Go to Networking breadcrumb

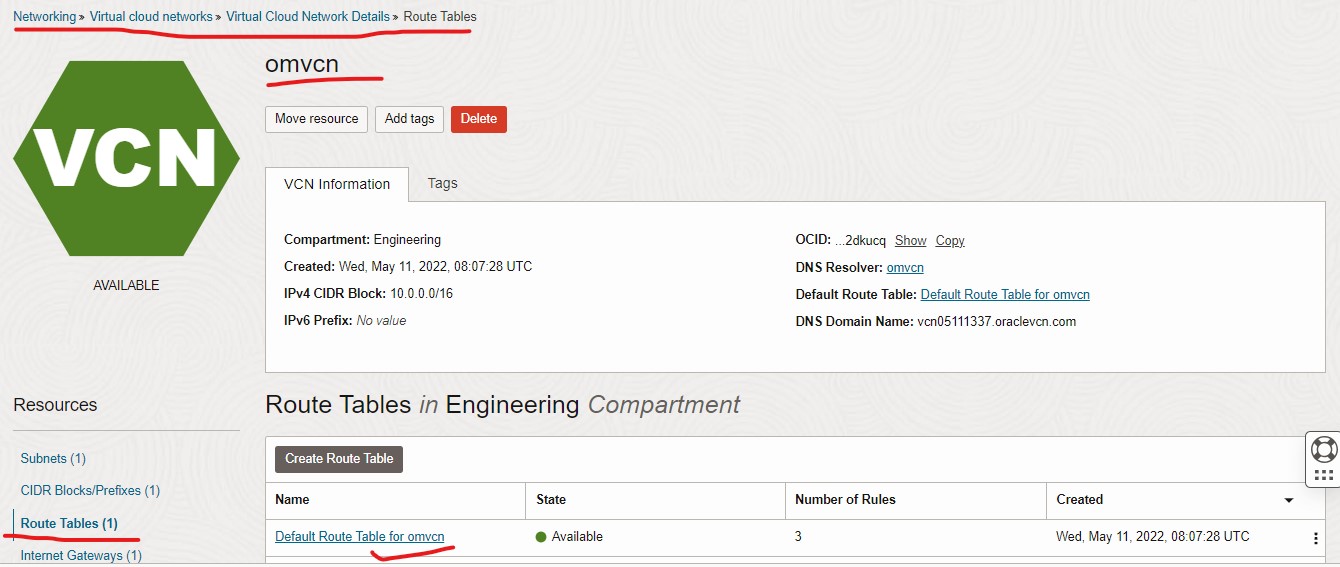pos(44,17)
